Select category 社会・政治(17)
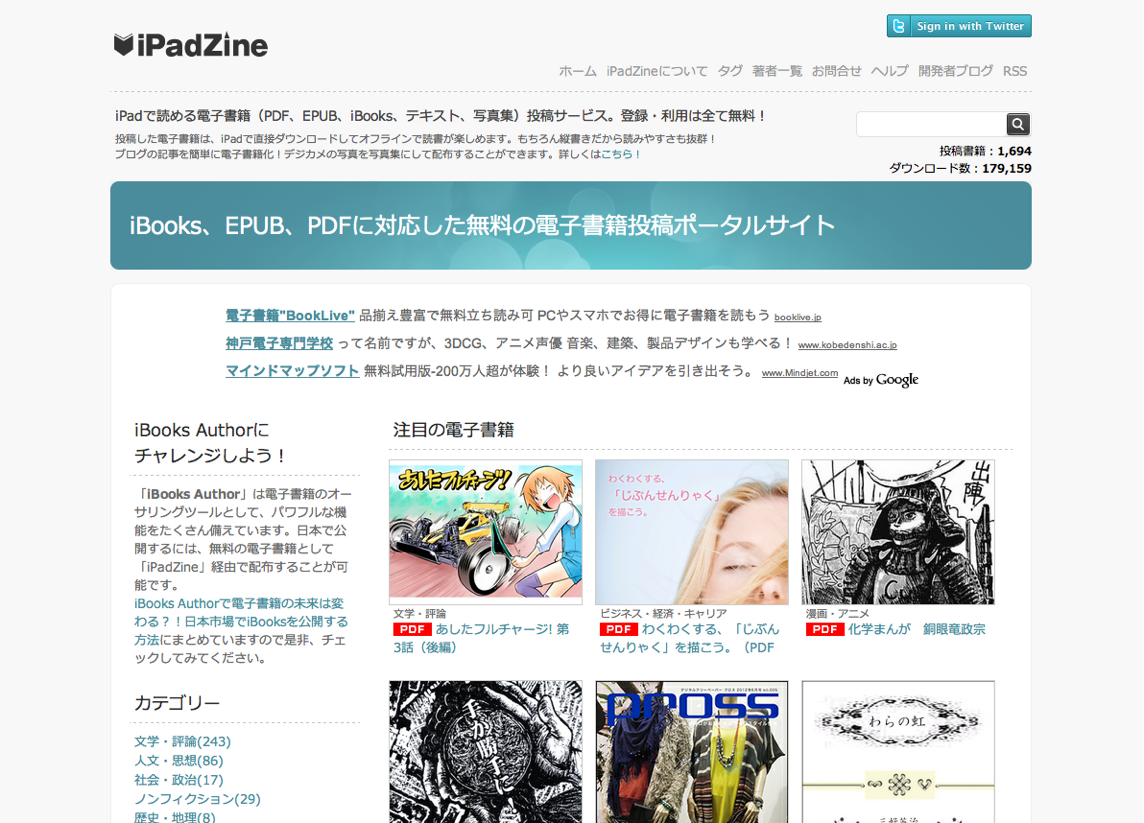The height and width of the screenshot is (823, 1144). pyautogui.click(x=179, y=780)
